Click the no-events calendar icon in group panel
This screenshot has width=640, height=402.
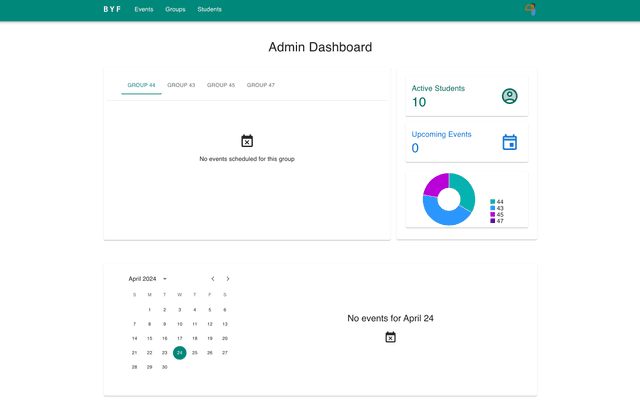247,141
